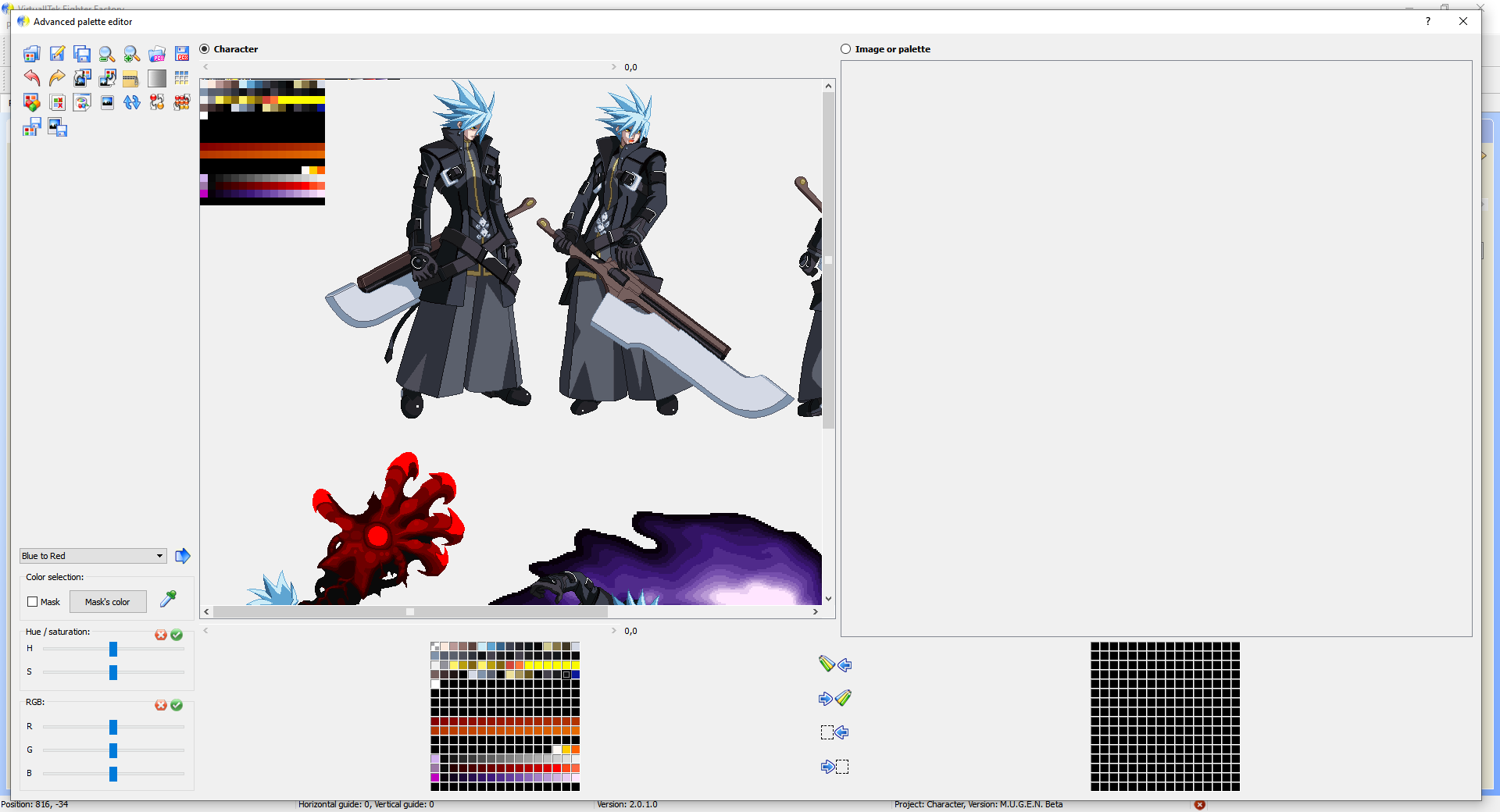This screenshot has height=812, width=1500.
Task: Click the palette-with-floppy save icon
Action: pyautogui.click(x=32, y=127)
